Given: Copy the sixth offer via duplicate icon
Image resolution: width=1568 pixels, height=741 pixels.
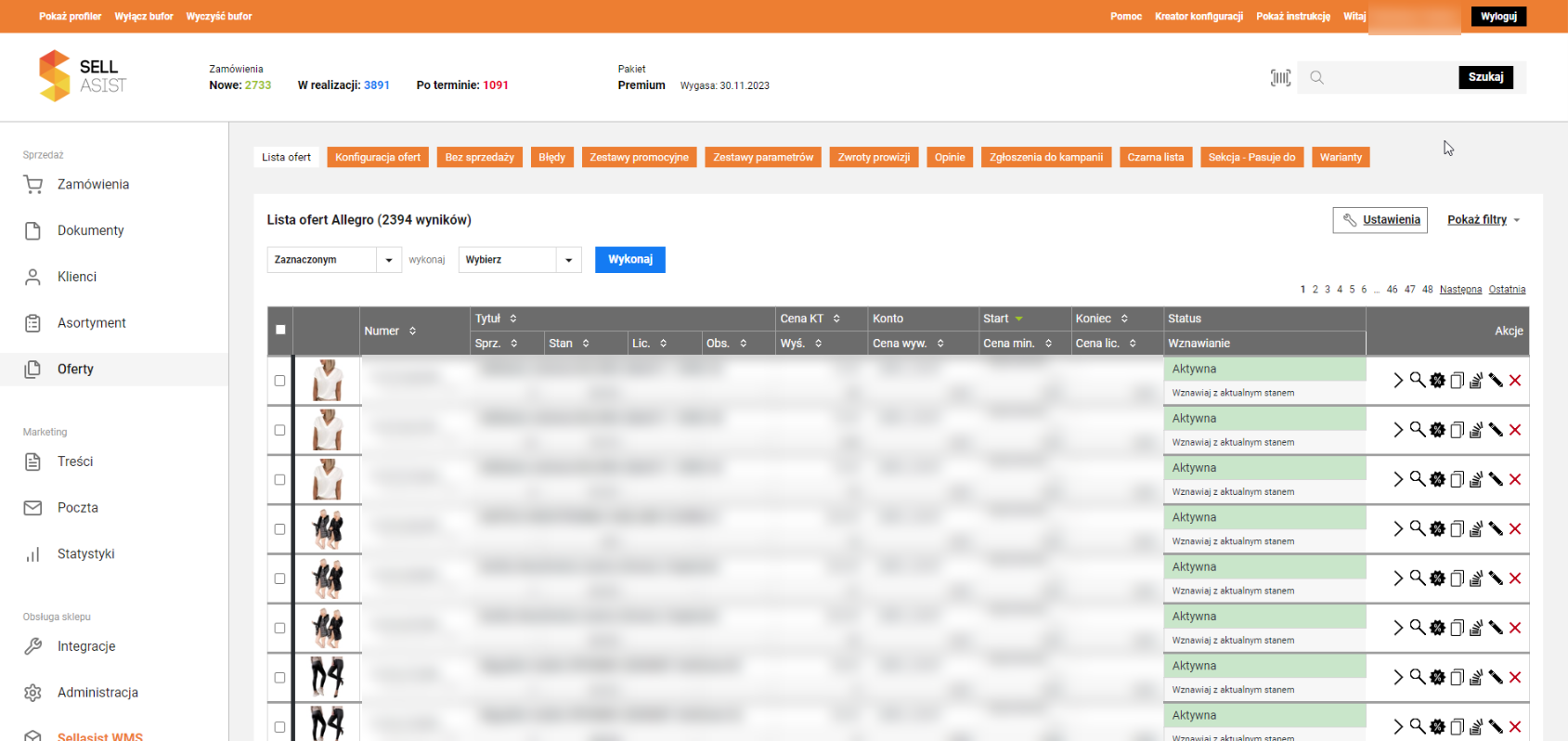Looking at the screenshot, I should click(1457, 628).
